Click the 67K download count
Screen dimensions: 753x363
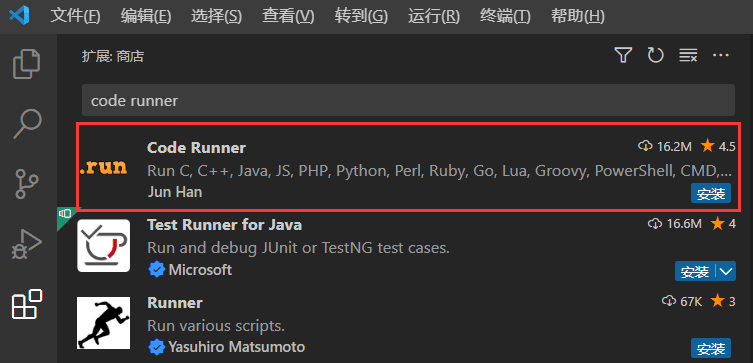point(691,302)
